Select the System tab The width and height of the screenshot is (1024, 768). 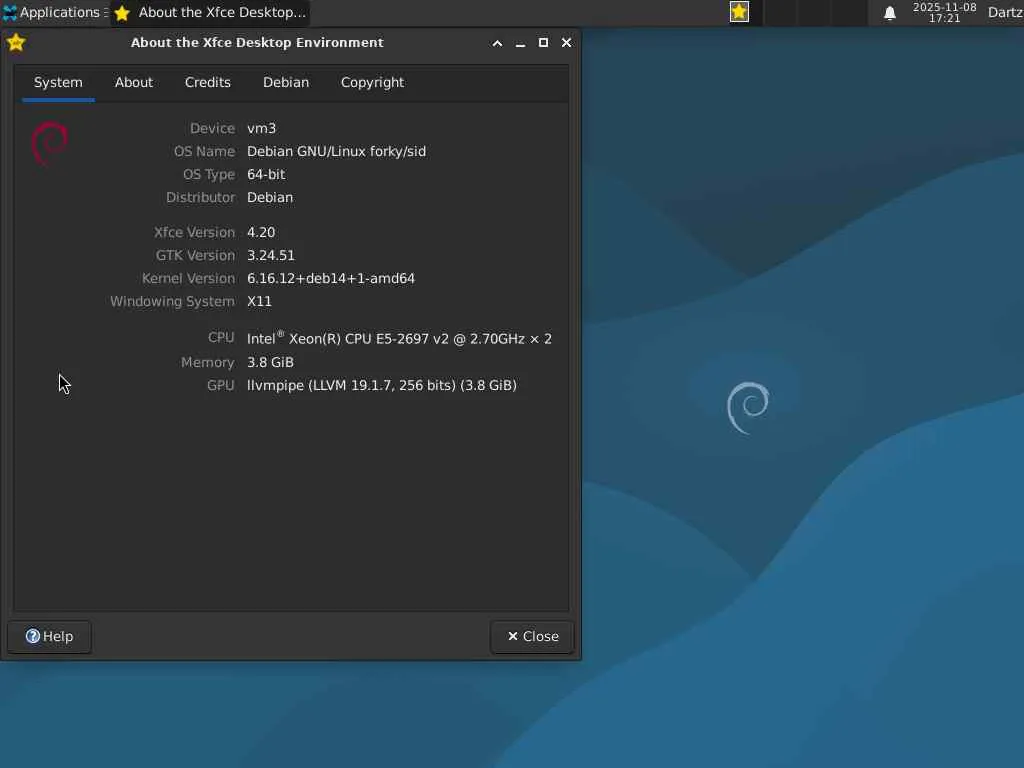point(58,82)
